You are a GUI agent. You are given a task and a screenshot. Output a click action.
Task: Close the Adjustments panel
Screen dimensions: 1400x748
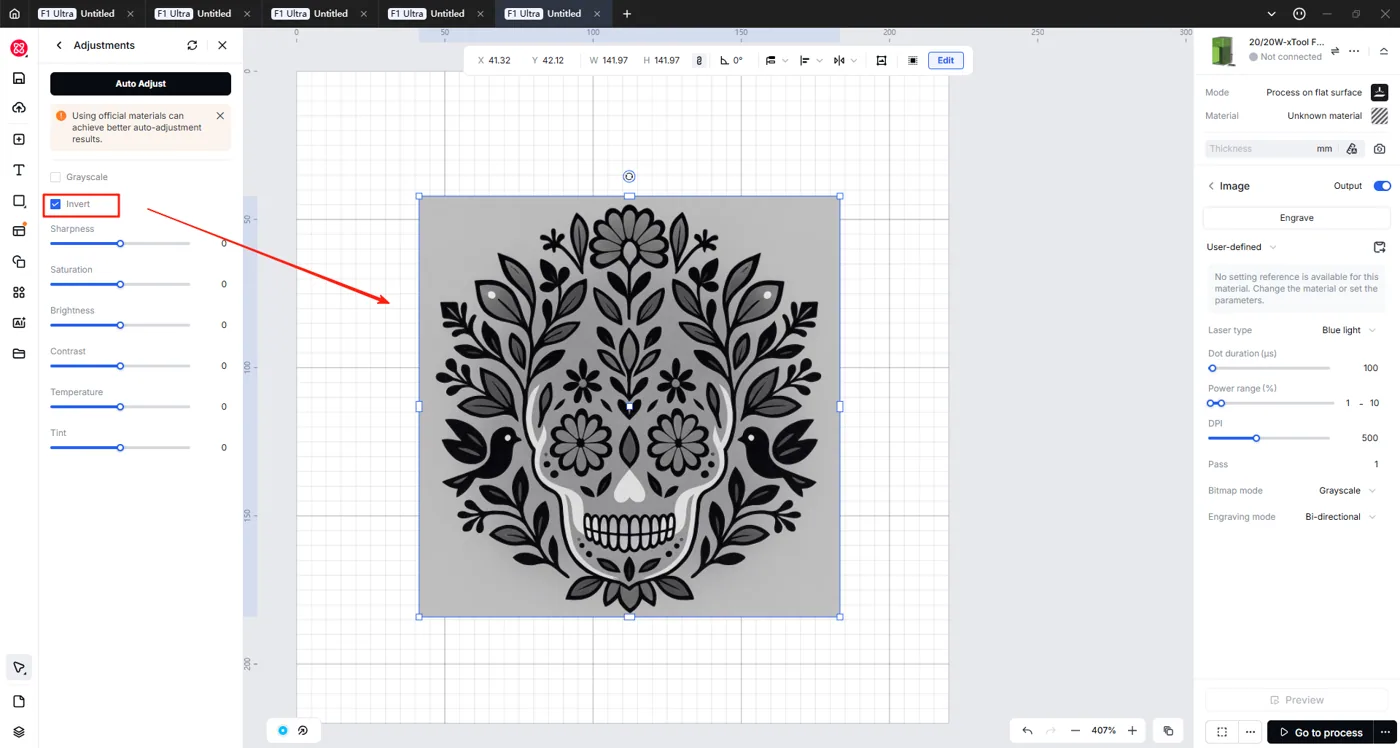(x=222, y=45)
